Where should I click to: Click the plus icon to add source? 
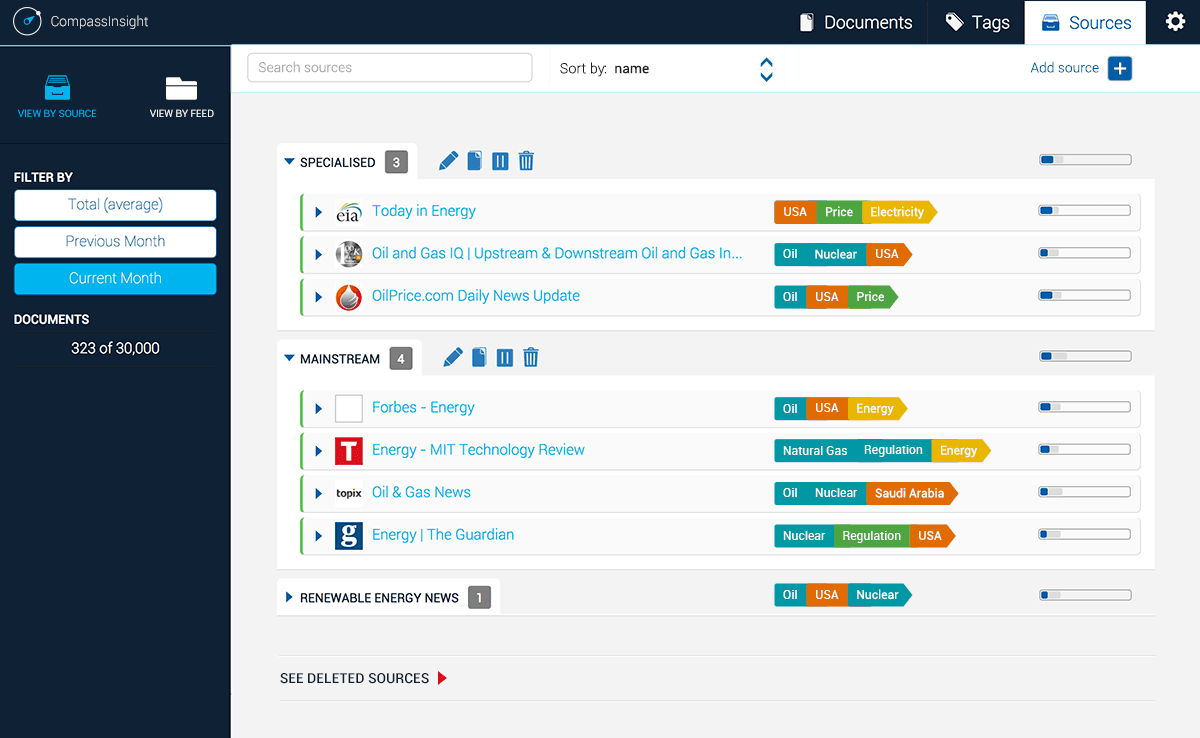point(1119,68)
